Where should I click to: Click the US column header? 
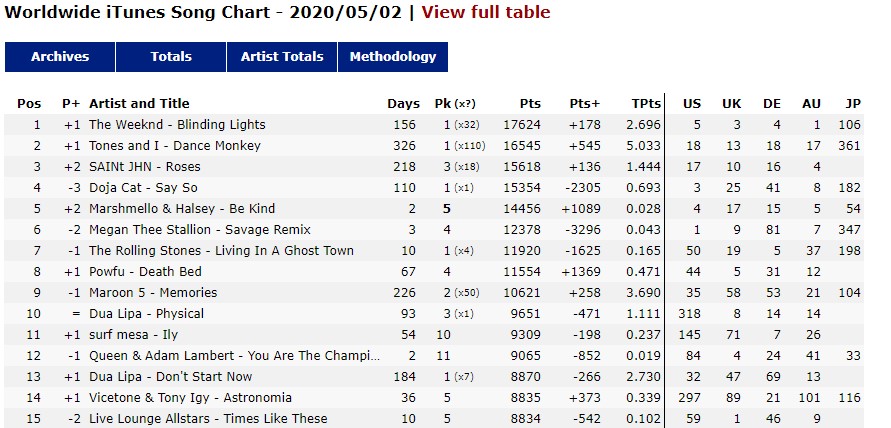pos(692,103)
